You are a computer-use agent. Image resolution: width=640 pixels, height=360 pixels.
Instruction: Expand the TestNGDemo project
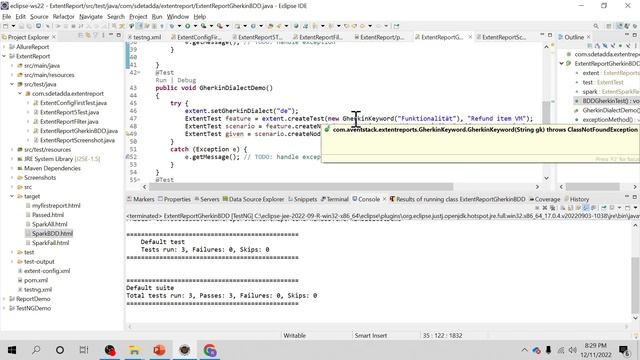tap(4, 309)
